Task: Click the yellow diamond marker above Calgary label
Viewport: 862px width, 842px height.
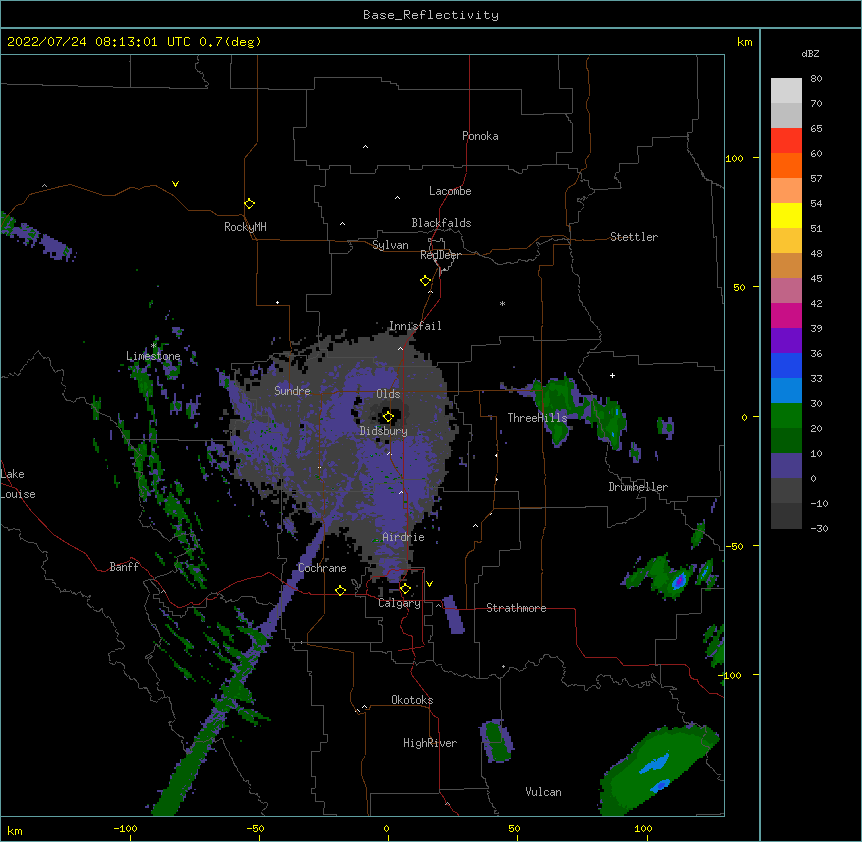Action: (405, 589)
